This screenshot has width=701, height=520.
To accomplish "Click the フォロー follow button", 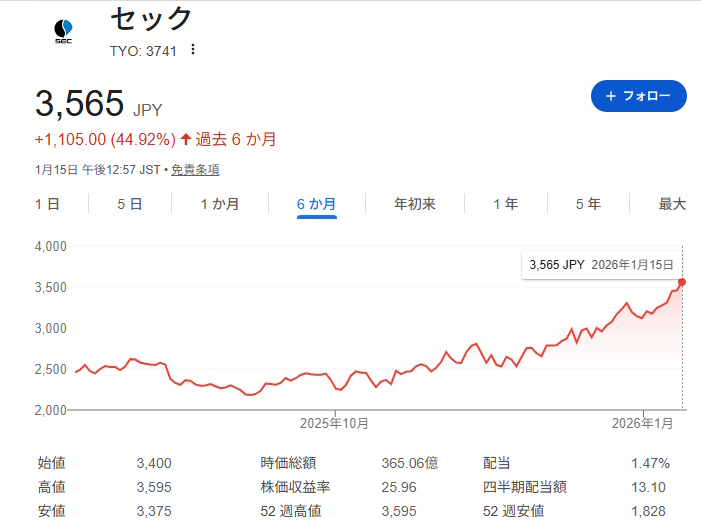I will tap(638, 96).
